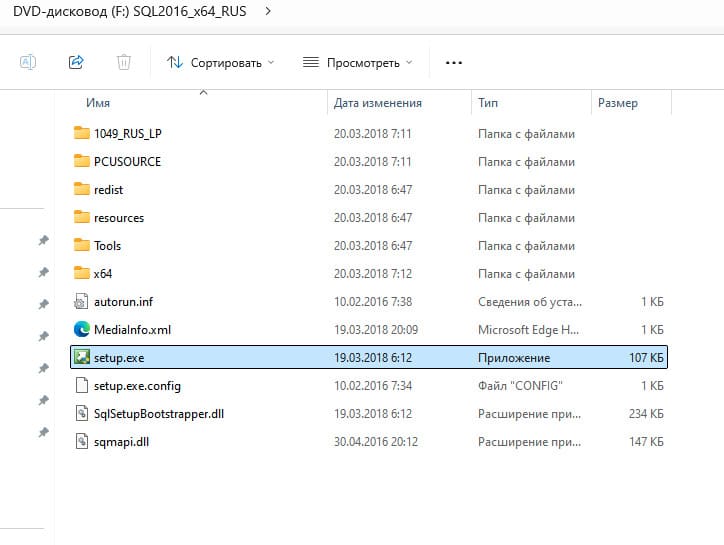
Task: Select the x64 folder name
Action: (x=103, y=274)
